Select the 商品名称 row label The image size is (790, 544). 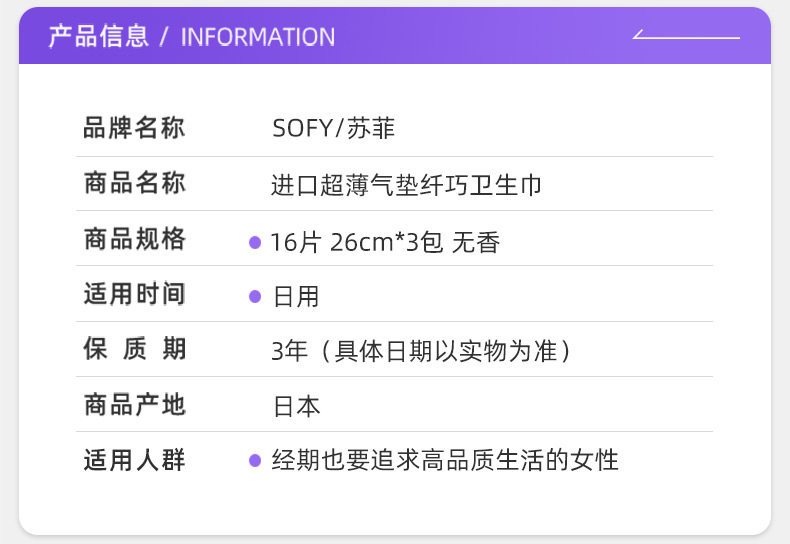[x=134, y=184]
